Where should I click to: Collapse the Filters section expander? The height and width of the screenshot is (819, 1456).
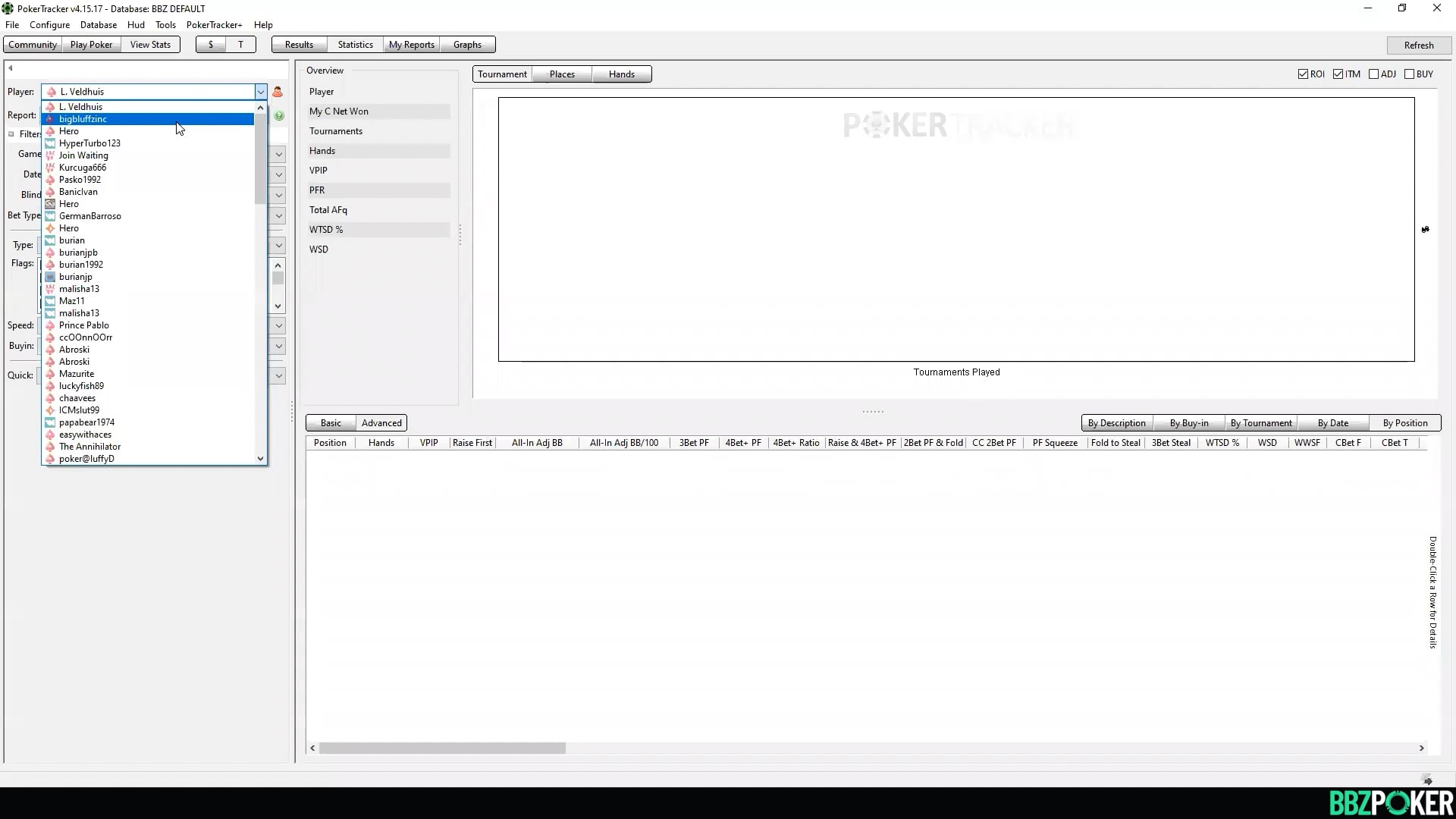(x=11, y=134)
